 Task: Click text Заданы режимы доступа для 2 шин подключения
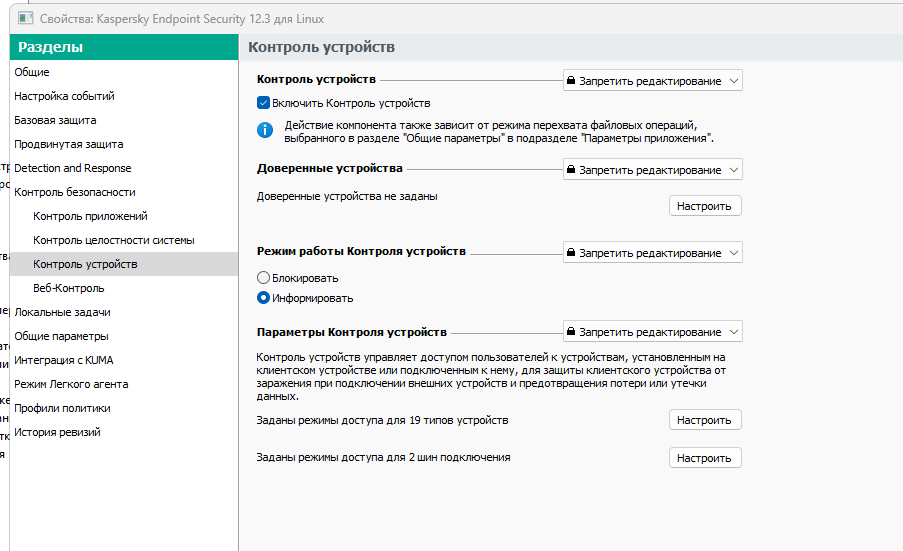[x=383, y=457]
